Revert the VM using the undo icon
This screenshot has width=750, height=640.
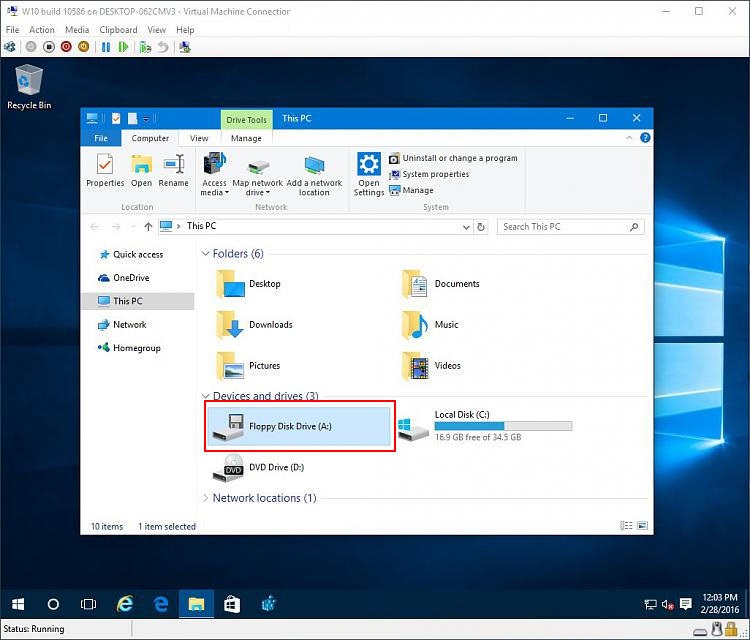tap(163, 47)
